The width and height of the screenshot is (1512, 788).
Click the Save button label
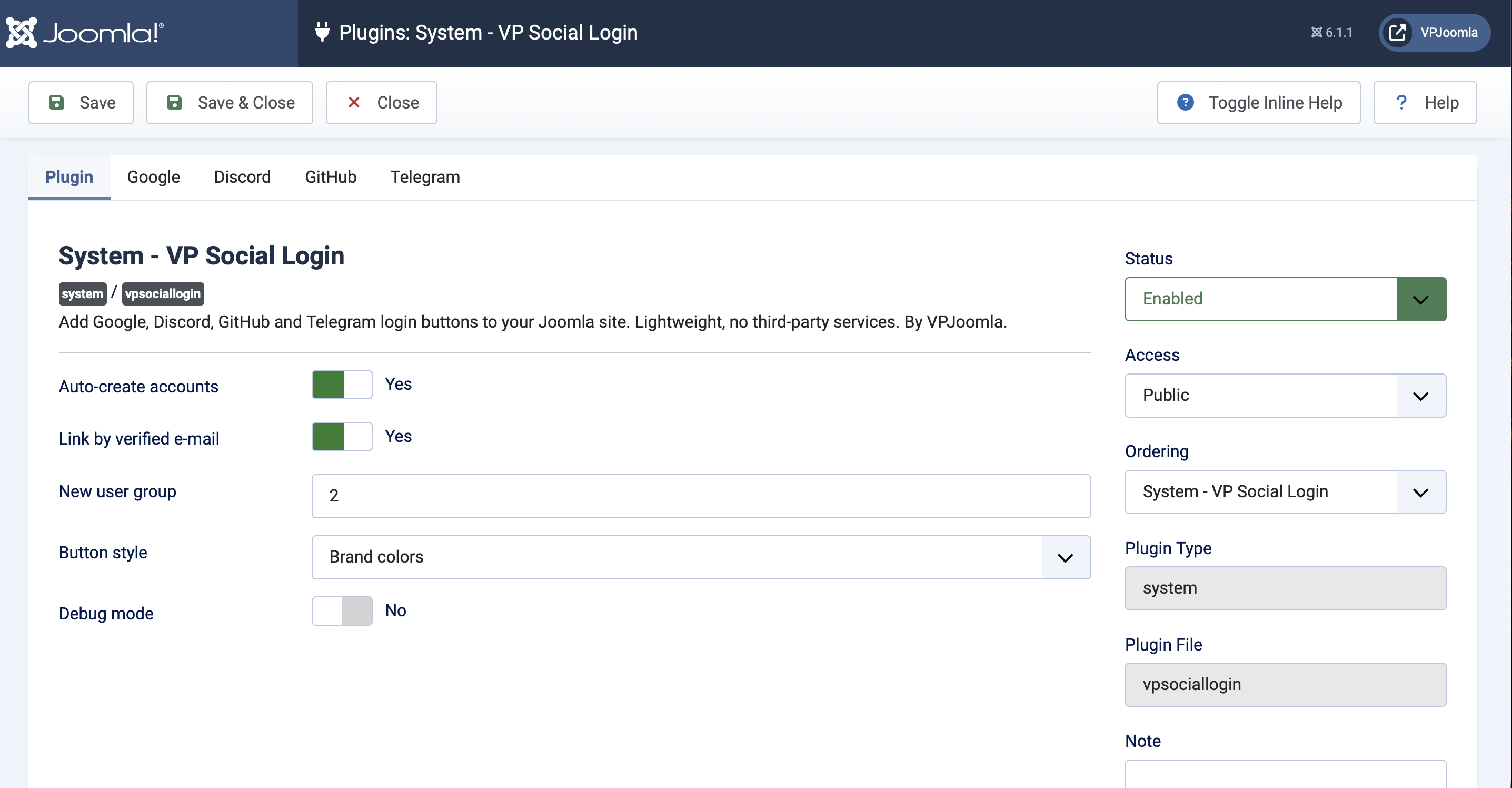[x=97, y=103]
